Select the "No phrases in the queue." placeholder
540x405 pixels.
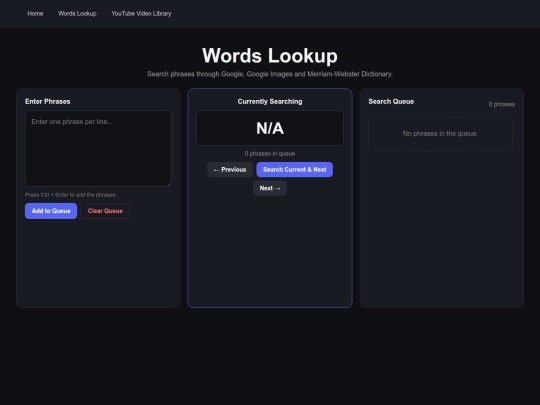point(440,134)
